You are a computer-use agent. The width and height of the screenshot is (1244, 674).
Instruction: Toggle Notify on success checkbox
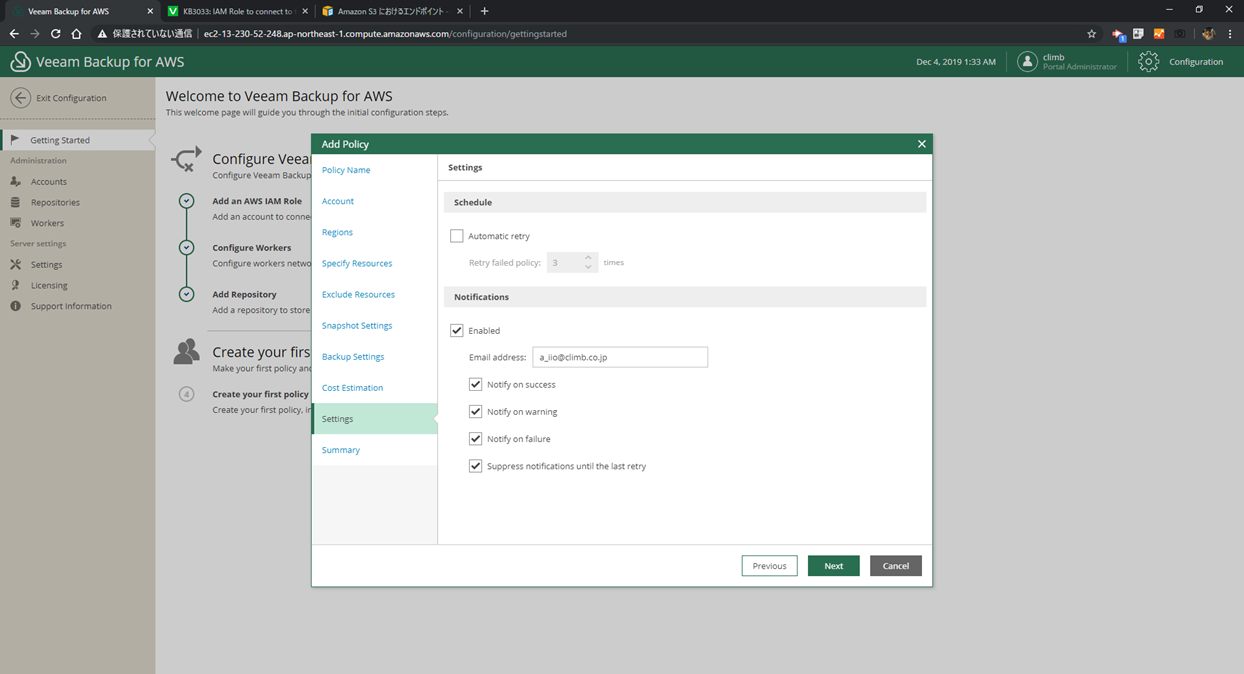[x=476, y=384]
